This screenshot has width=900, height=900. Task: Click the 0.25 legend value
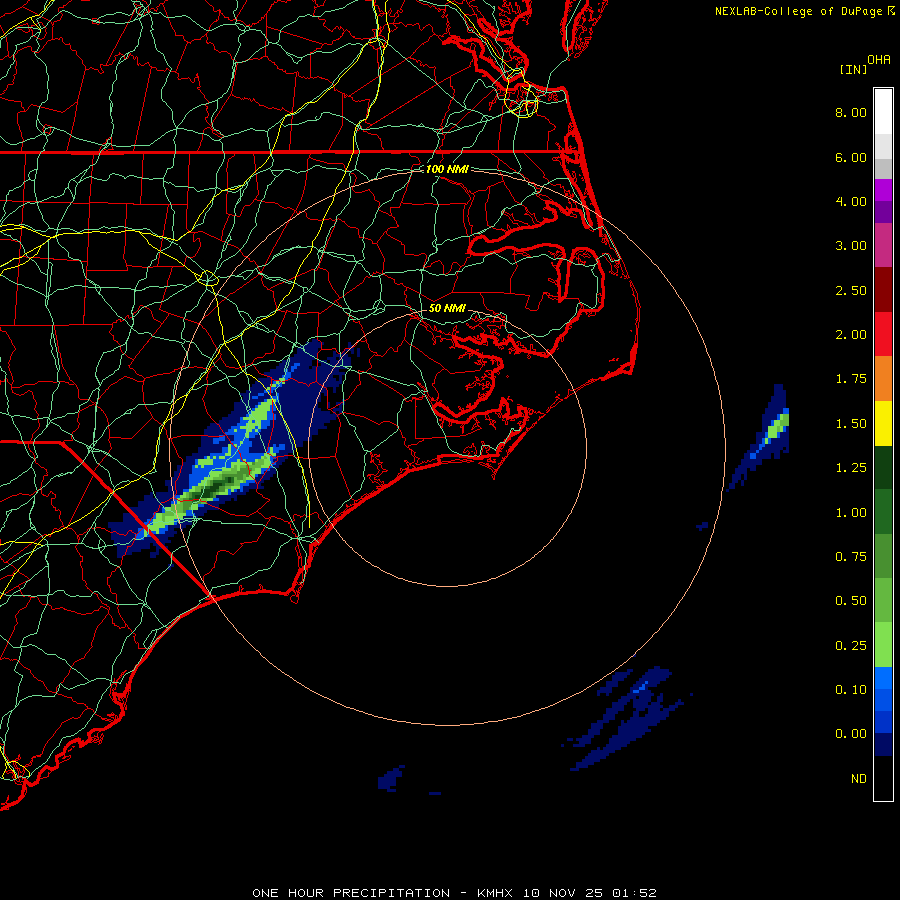pyautogui.click(x=851, y=646)
